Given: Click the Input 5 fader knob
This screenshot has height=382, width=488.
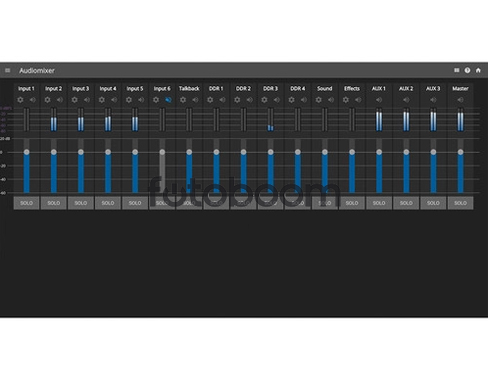Looking at the screenshot, I should point(135,152).
